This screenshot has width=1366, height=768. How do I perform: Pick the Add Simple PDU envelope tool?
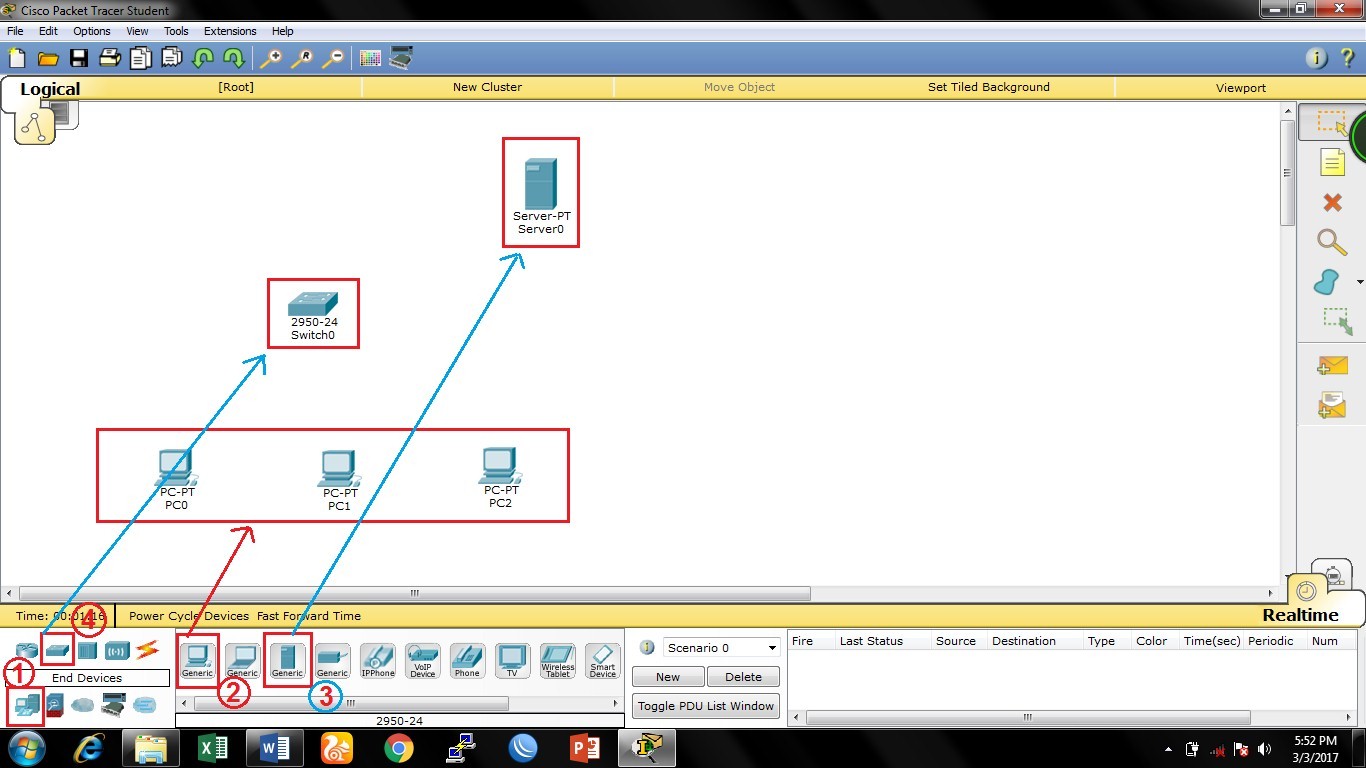(1331, 364)
